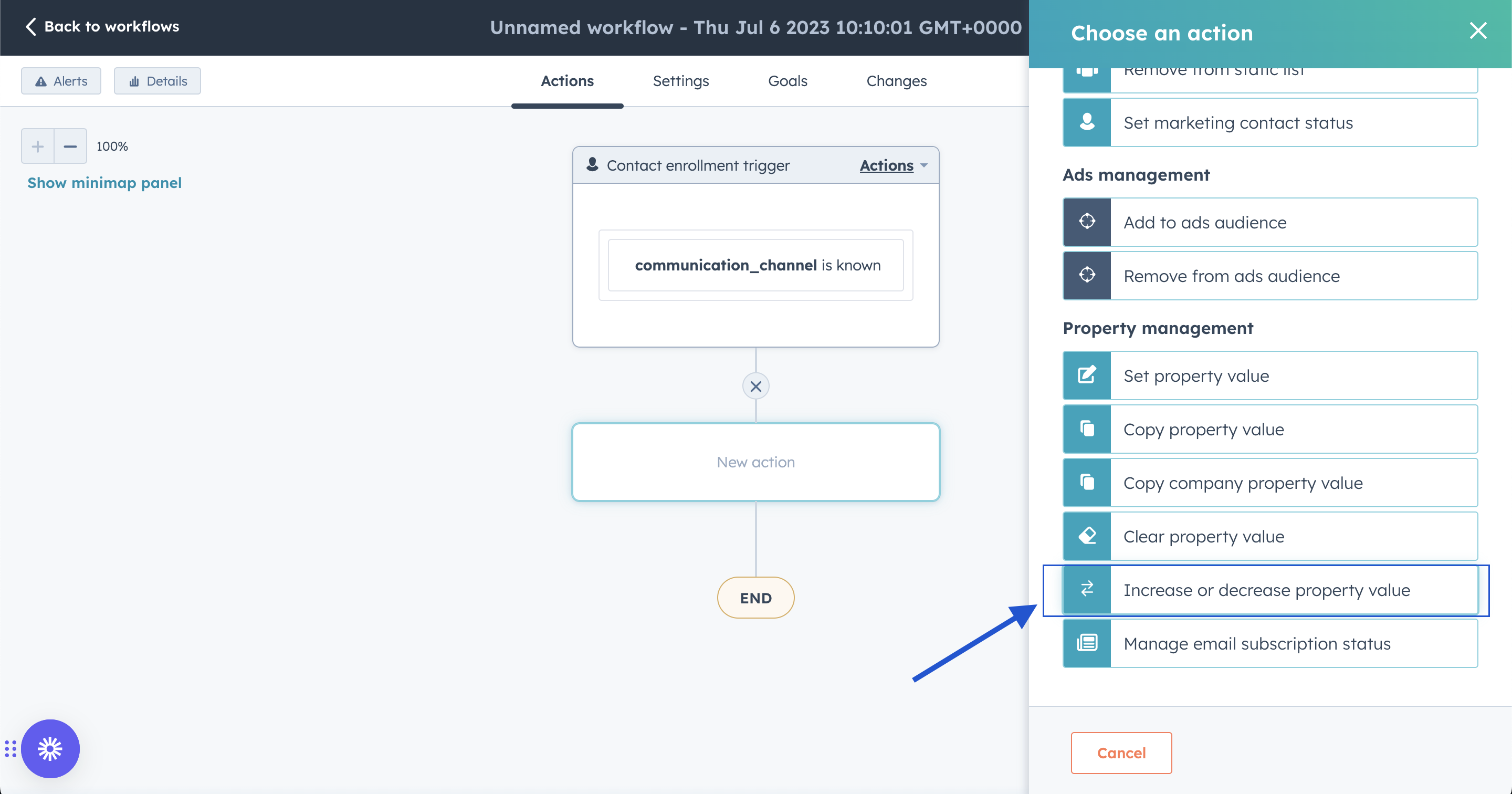Show the minimap panel
Image resolution: width=1512 pixels, height=794 pixels.
(104, 183)
